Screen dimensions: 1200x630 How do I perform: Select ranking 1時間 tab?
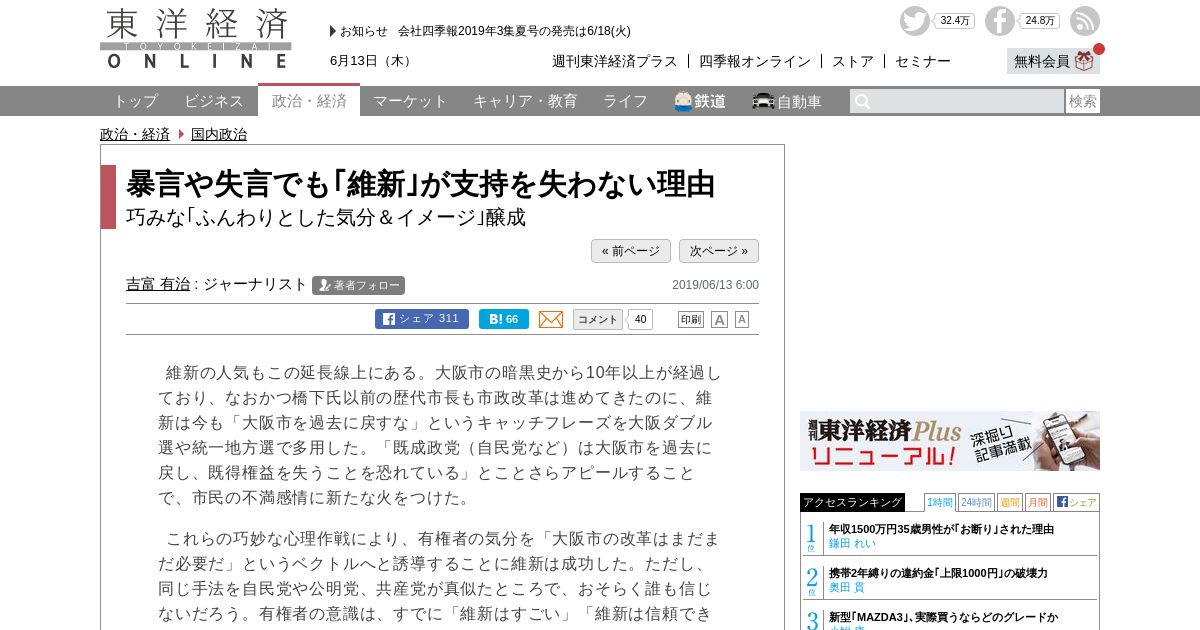pos(939,502)
